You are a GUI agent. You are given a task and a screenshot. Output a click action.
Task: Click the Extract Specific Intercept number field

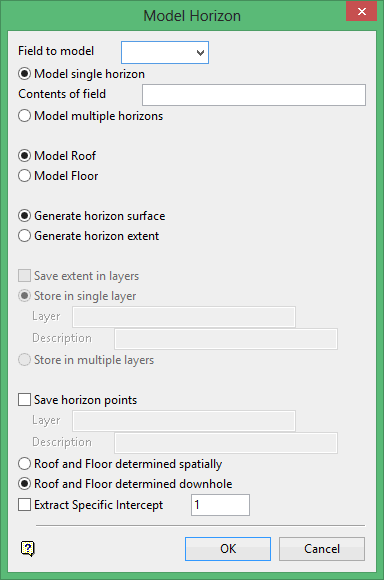[220, 505]
